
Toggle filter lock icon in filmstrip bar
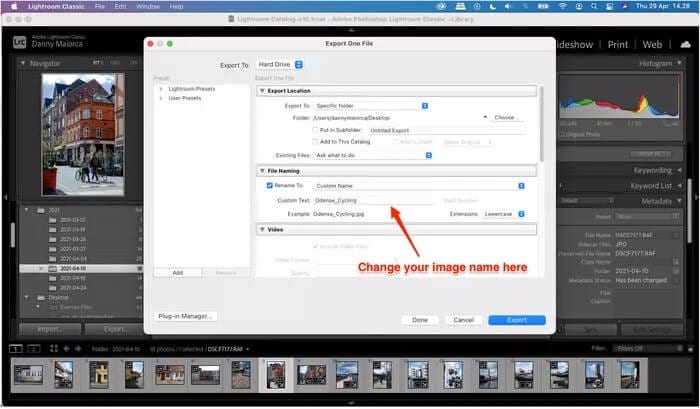[x=690, y=349]
